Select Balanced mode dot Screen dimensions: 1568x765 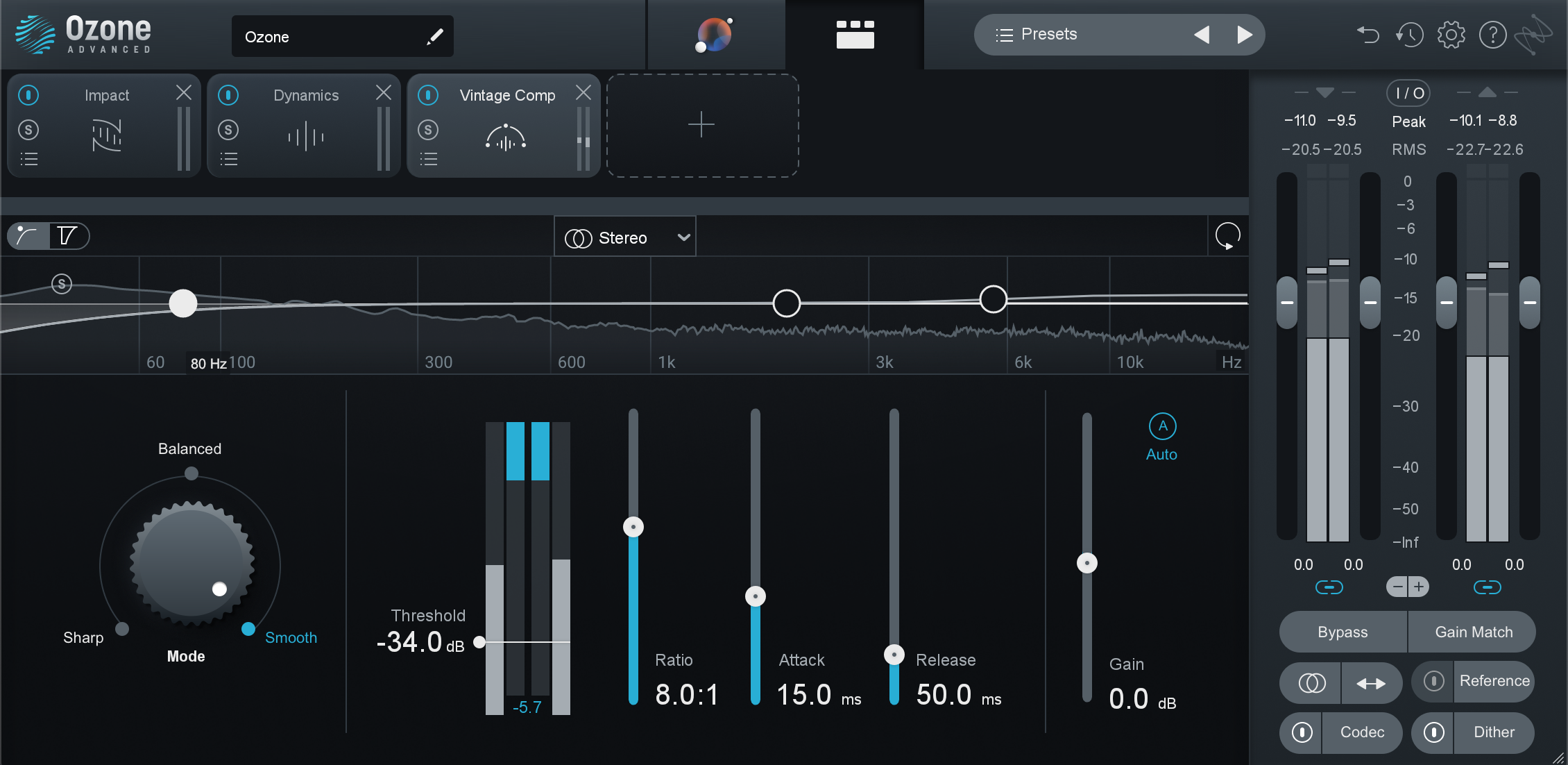191,473
